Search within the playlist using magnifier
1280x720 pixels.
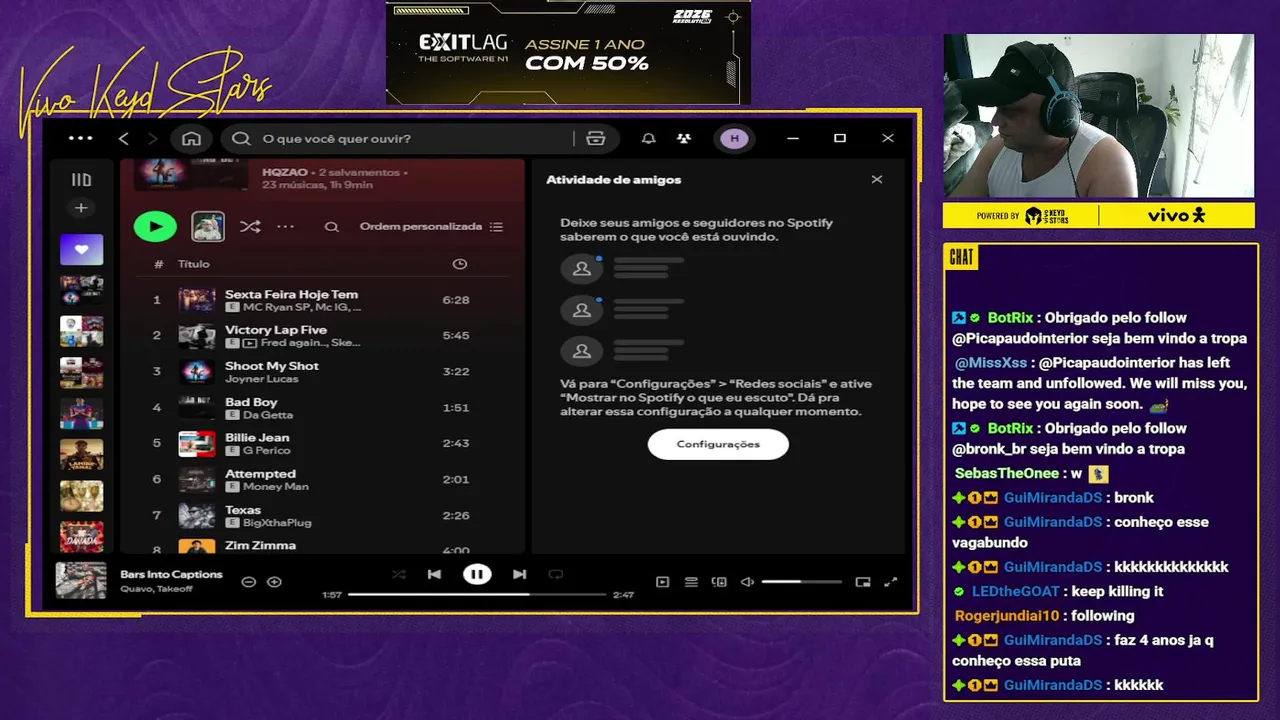331,227
